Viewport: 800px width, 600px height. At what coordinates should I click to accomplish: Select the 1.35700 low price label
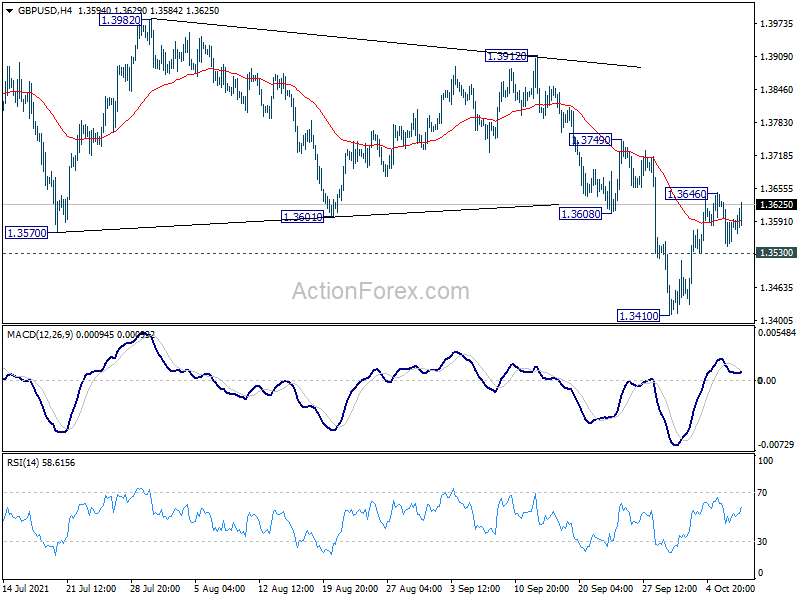click(x=27, y=233)
